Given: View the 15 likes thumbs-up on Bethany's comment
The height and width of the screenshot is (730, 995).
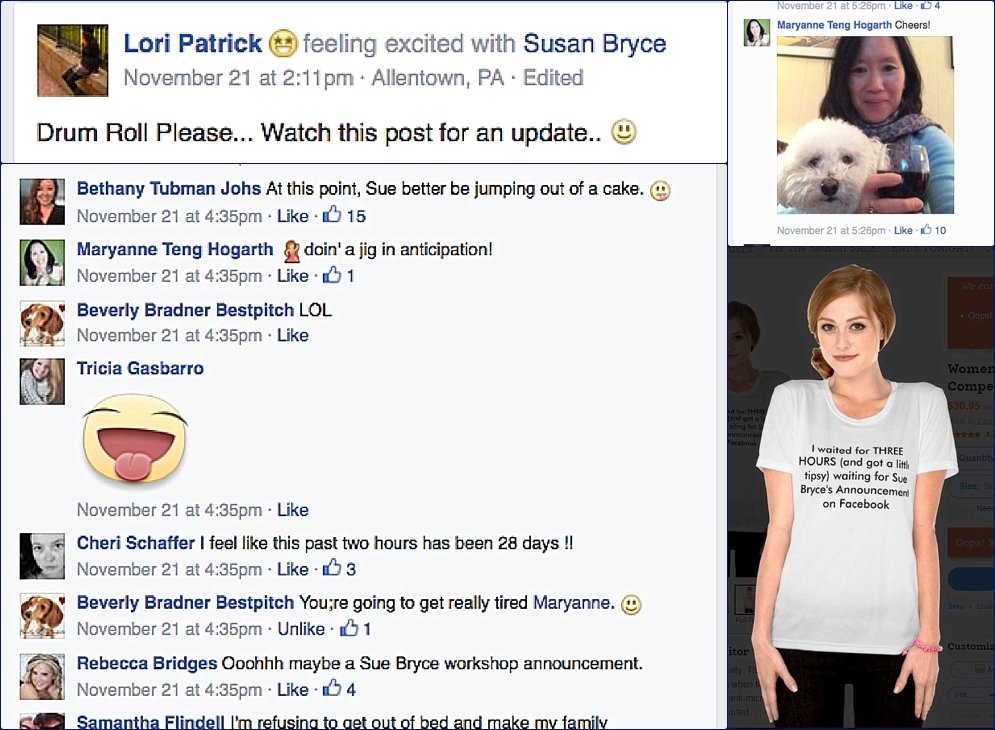Looking at the screenshot, I should tap(344, 216).
